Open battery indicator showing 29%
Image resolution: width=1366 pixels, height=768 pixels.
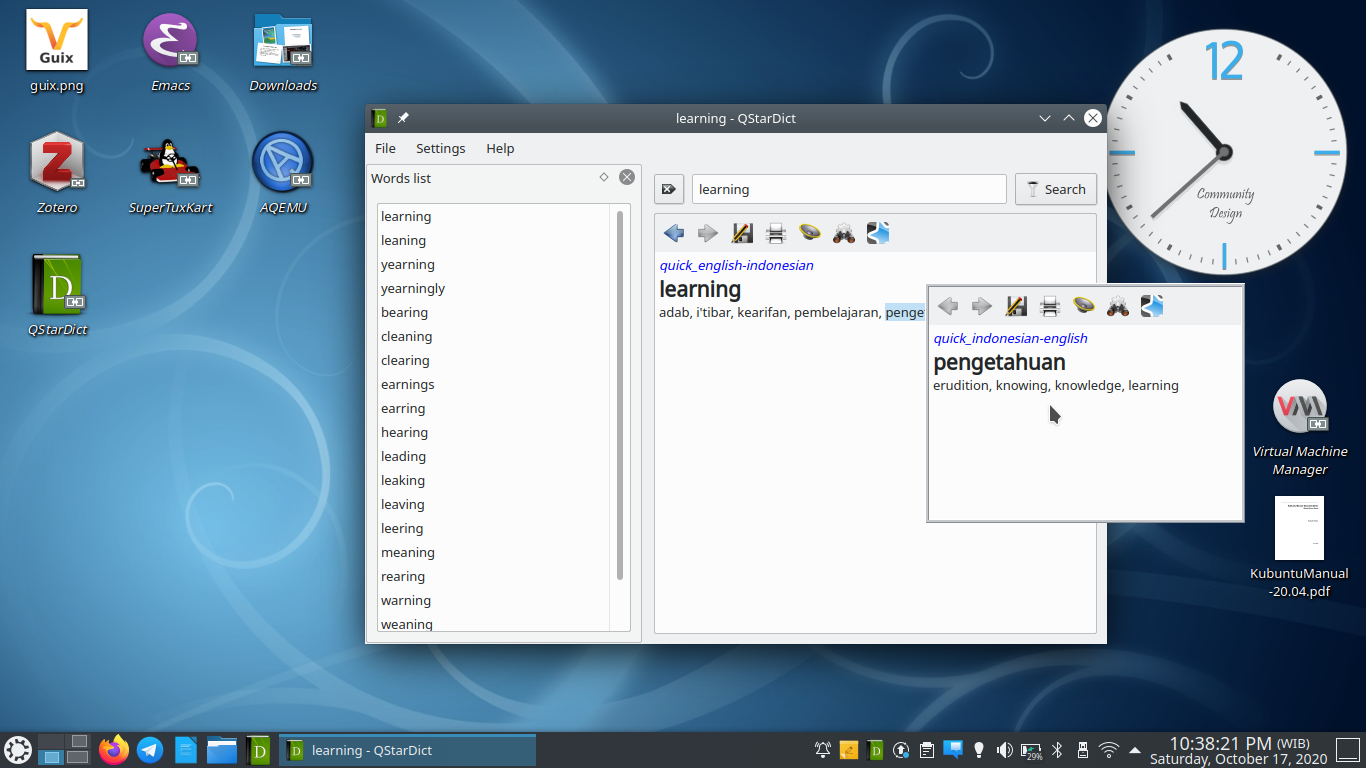pyautogui.click(x=1031, y=749)
